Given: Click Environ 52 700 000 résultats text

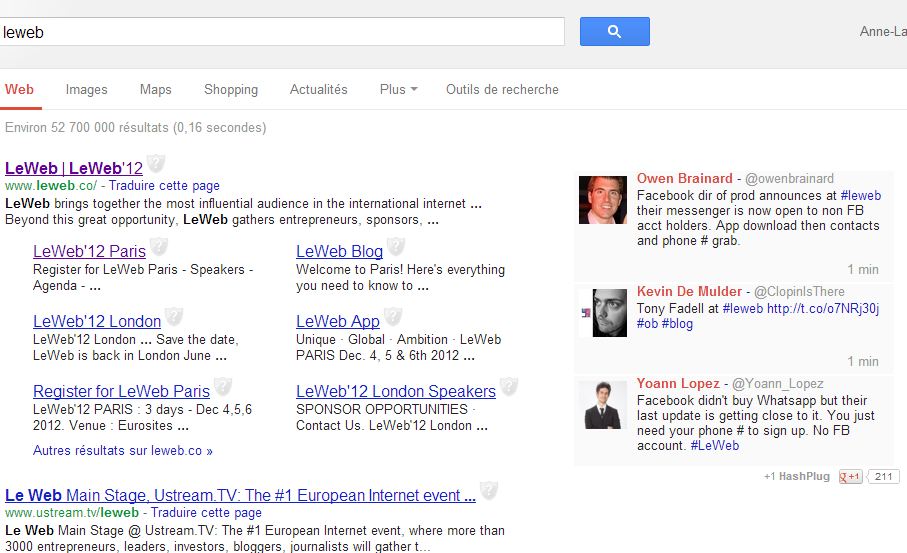Looking at the screenshot, I should click(135, 127).
